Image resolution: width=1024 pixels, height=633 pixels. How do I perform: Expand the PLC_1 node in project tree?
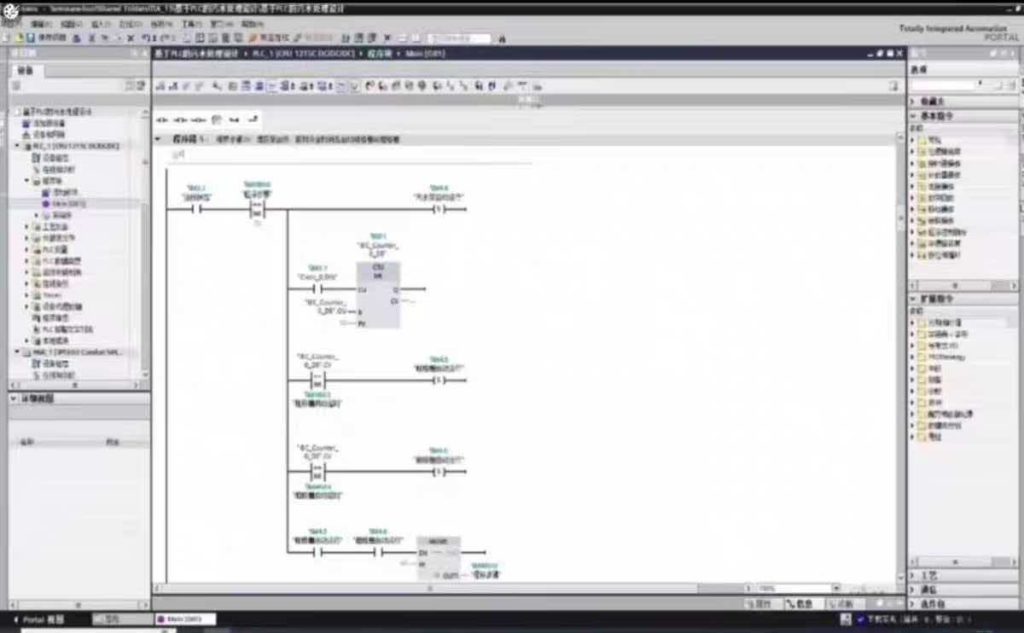[18, 146]
